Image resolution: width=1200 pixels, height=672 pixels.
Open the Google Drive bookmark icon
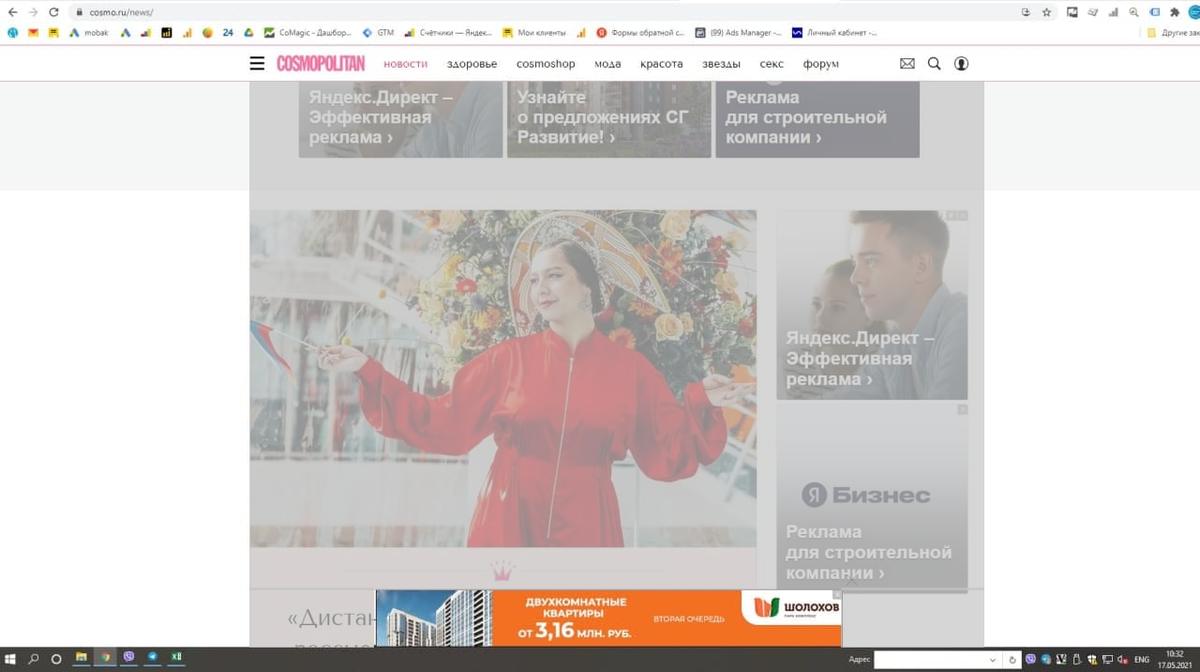[249, 33]
